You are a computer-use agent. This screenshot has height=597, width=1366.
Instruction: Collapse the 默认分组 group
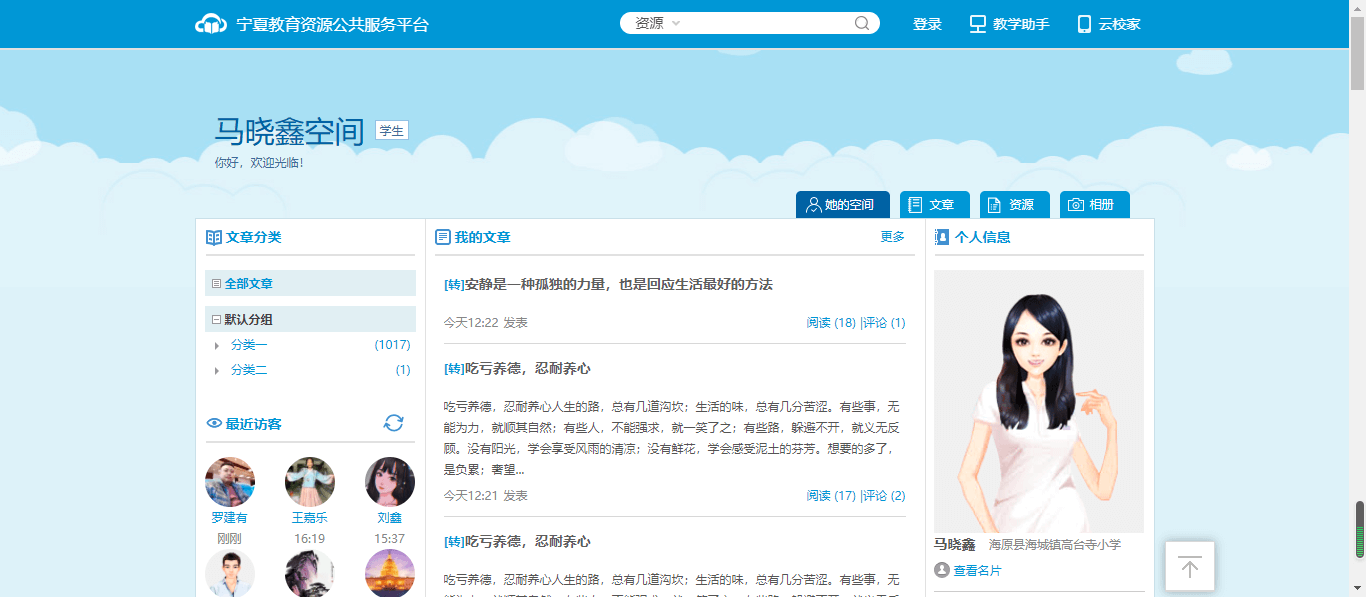[216, 320]
